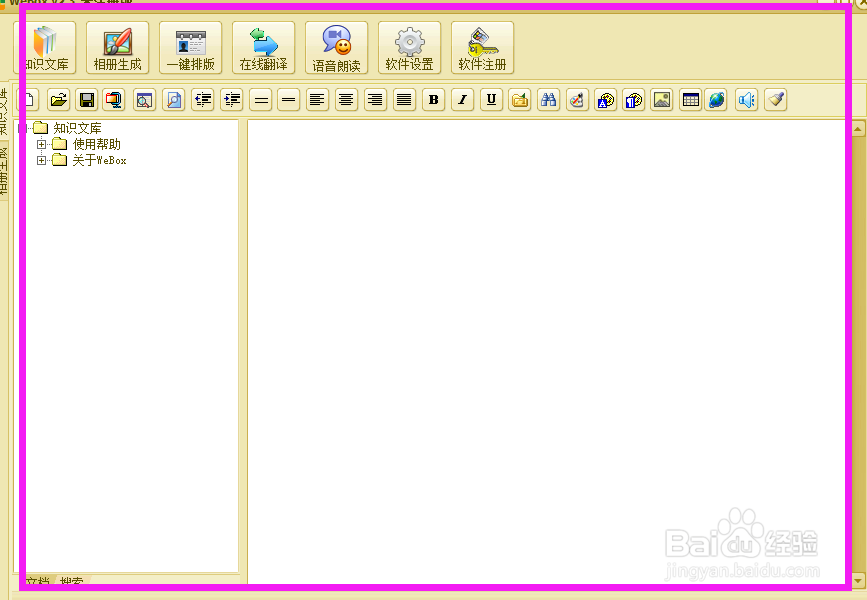Expand the 关于WeBox tree node
867x600 pixels.
tap(41, 160)
